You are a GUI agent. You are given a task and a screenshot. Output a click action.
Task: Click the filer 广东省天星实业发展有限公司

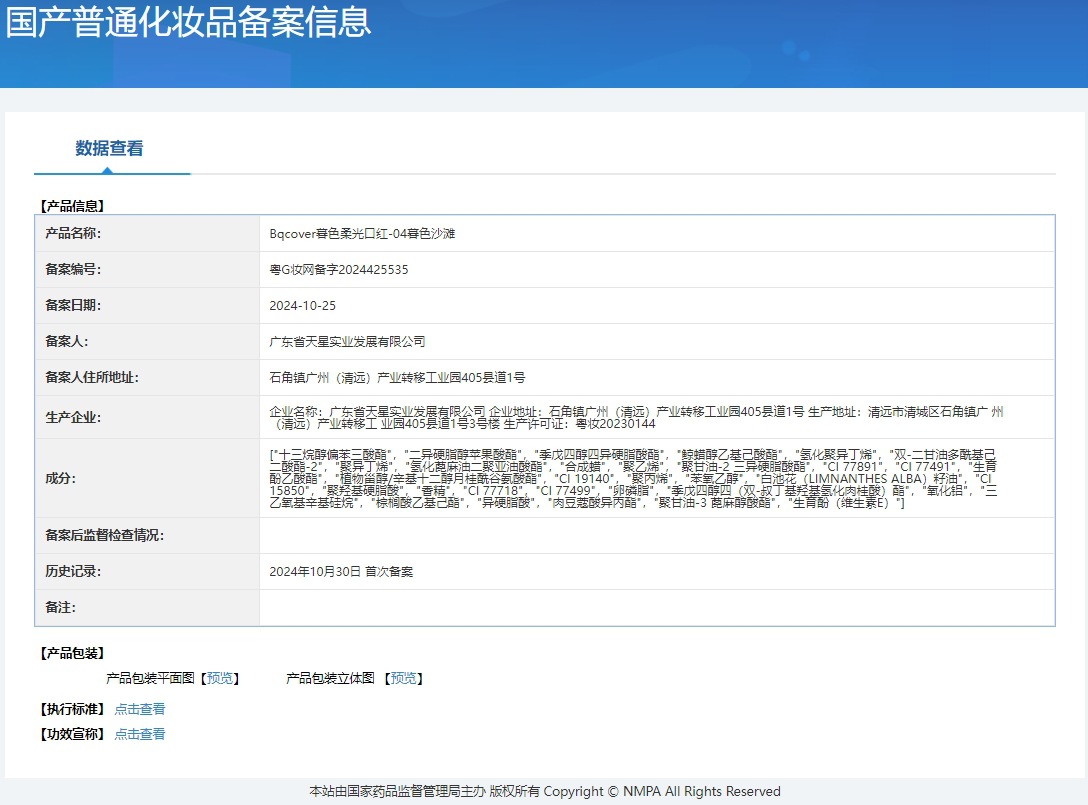(x=347, y=342)
